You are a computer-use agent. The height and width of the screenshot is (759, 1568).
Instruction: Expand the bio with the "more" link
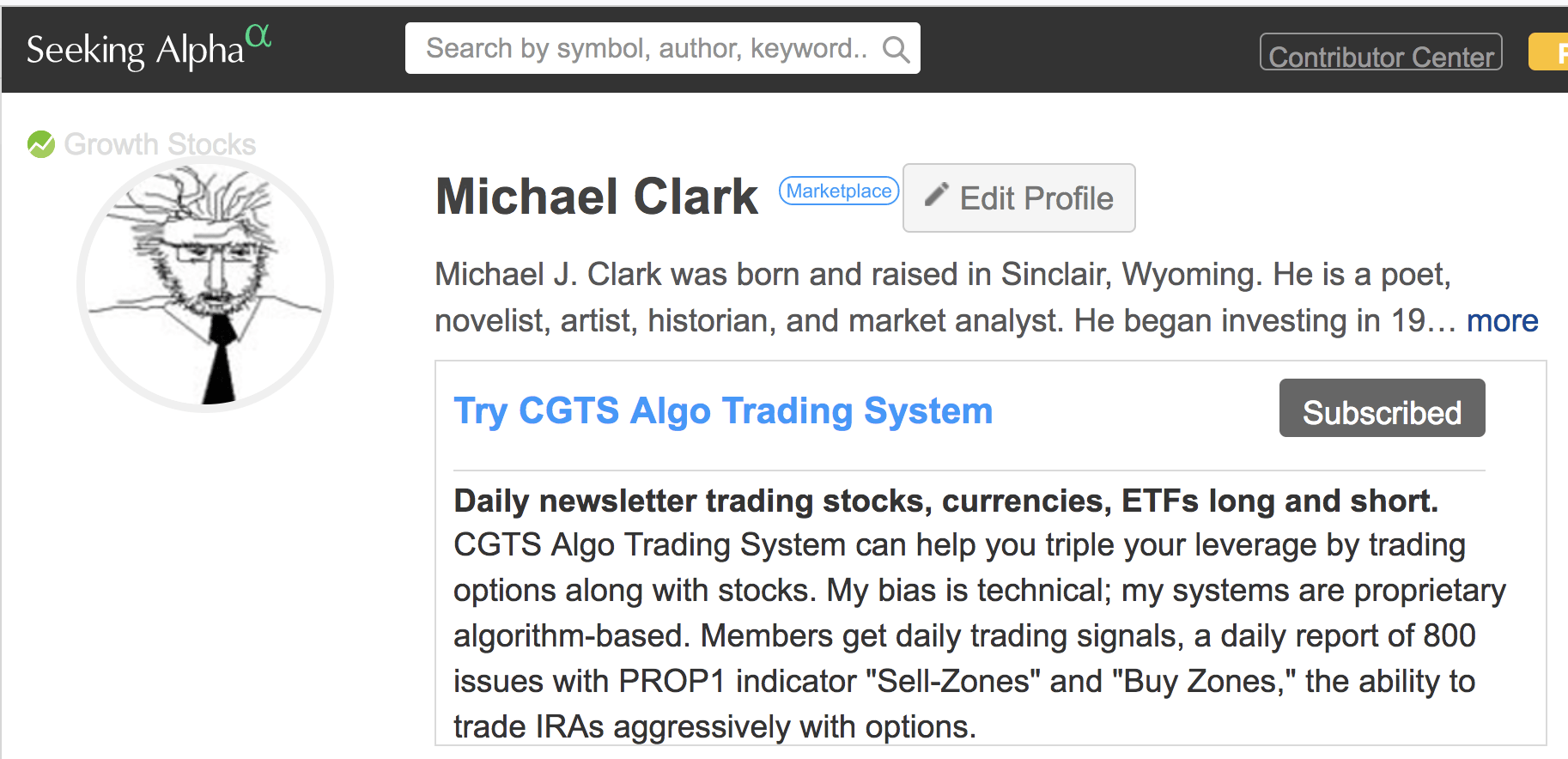click(x=1502, y=321)
